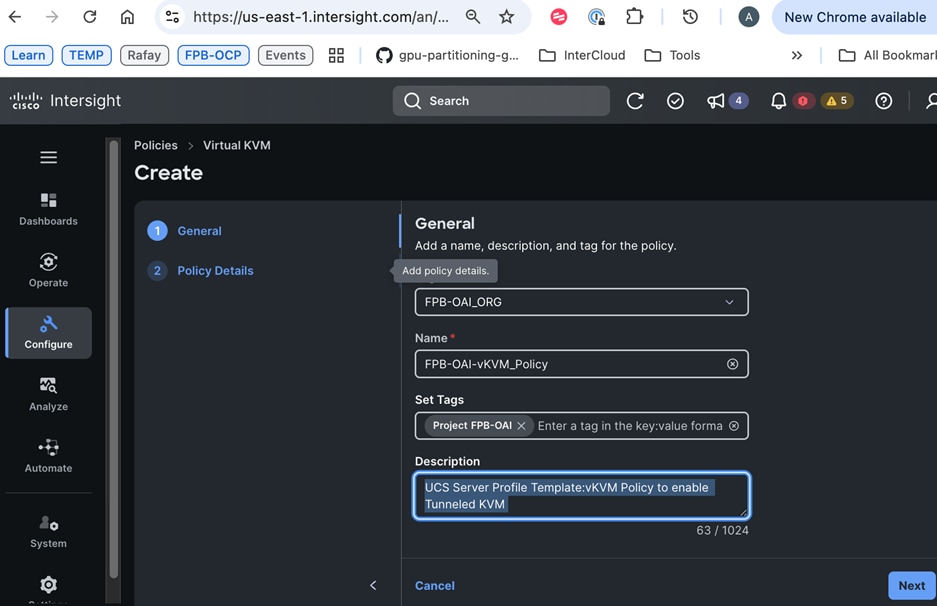Click New Chrome available update button
The width and height of the screenshot is (937, 606).
(855, 17)
